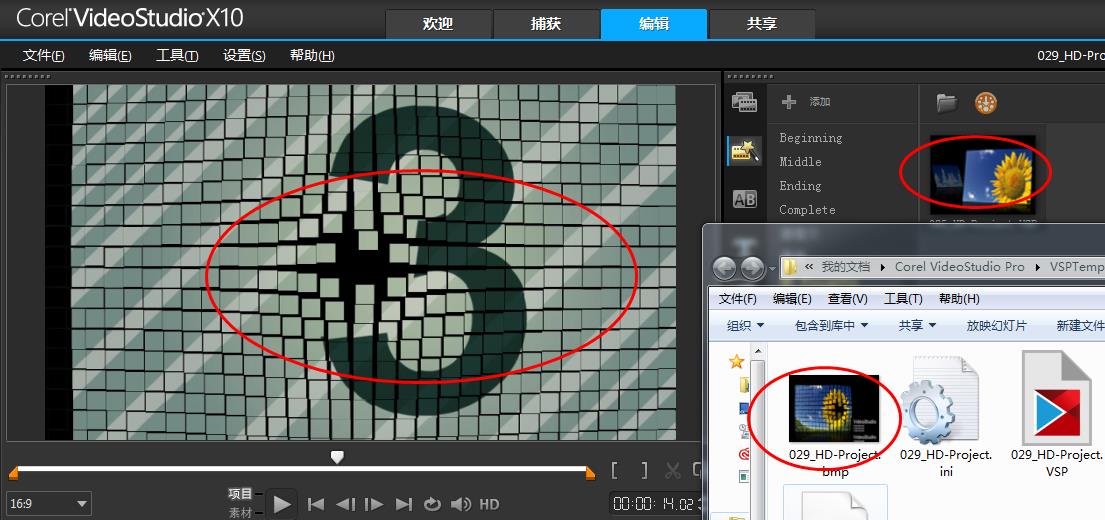Open the 查看(V) menu in Explorer
The width and height of the screenshot is (1105, 520).
point(848,299)
